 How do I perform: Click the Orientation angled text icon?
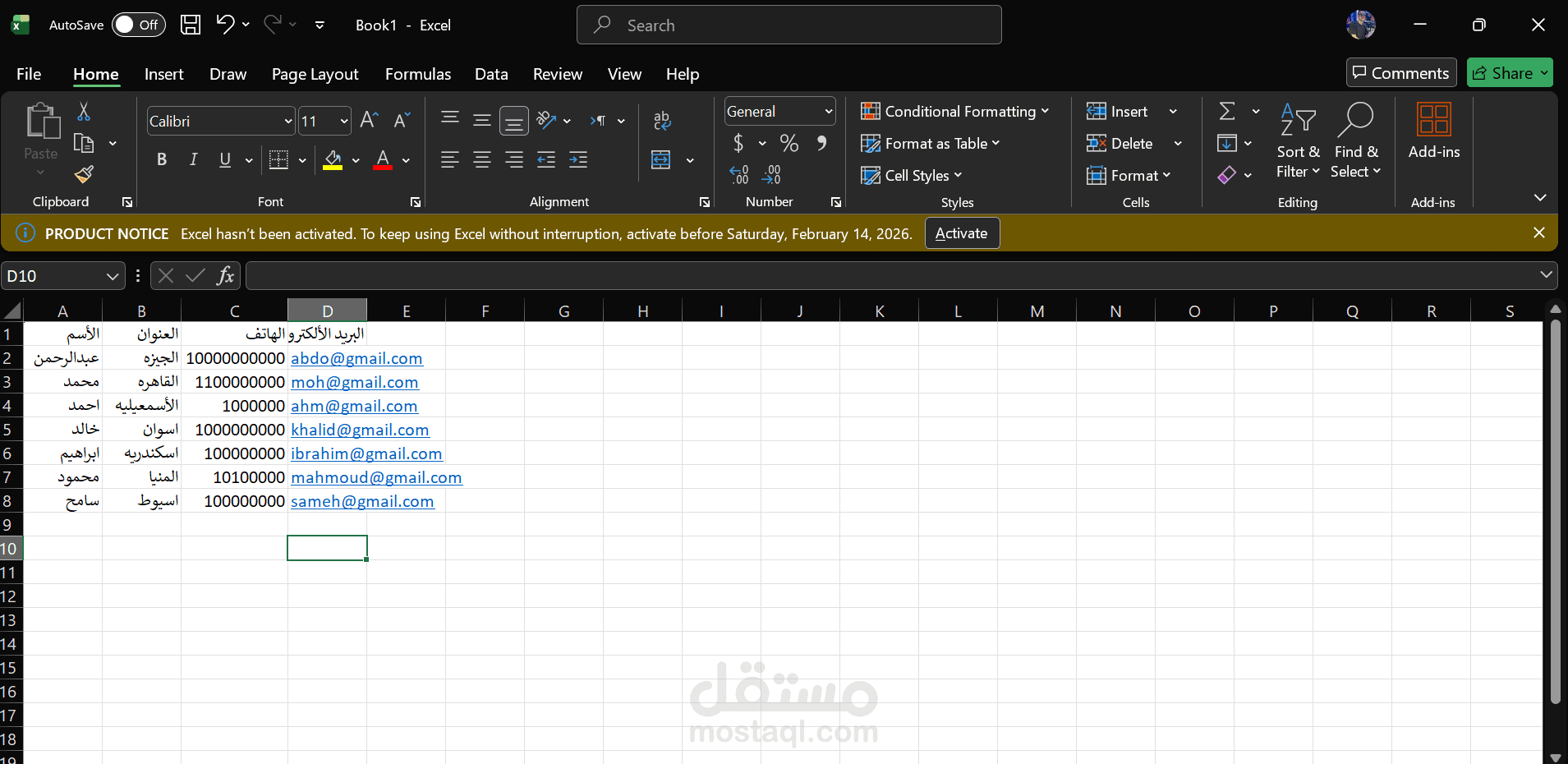[x=546, y=121]
